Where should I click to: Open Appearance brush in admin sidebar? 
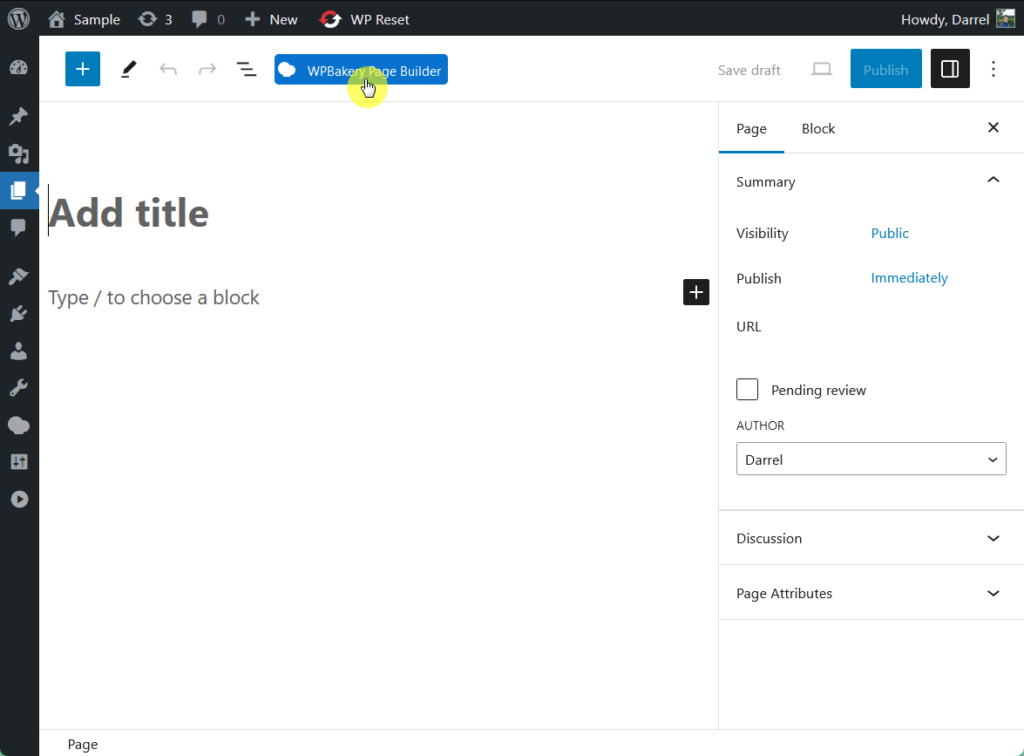pos(19,276)
